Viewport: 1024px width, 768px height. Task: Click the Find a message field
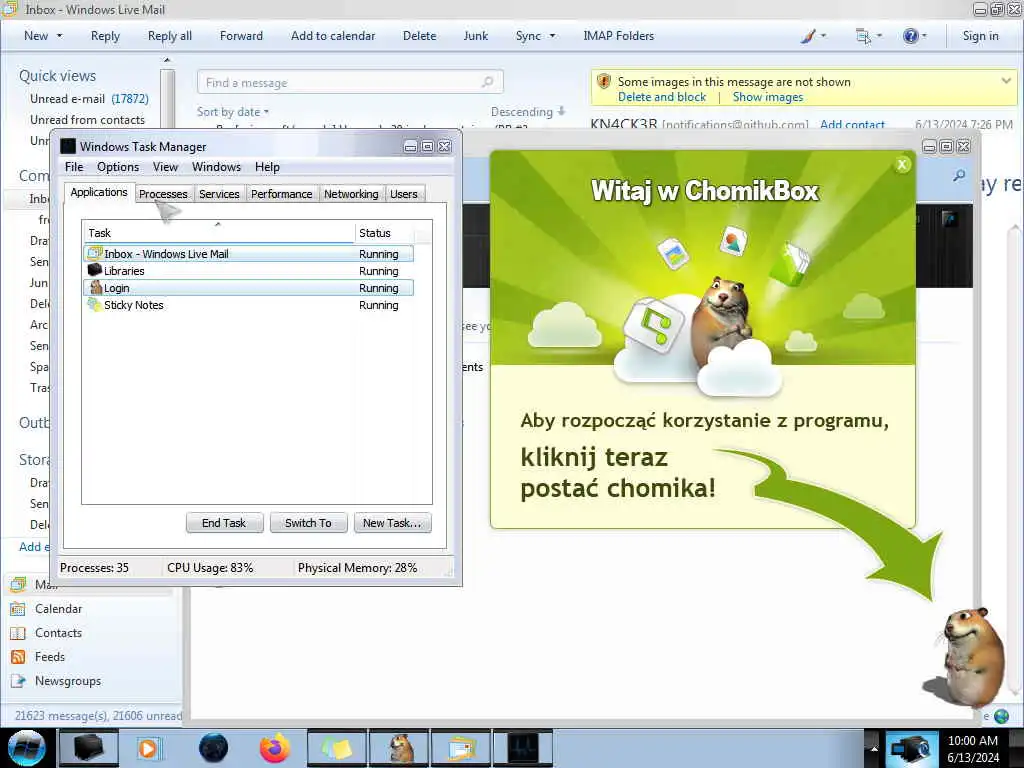point(350,82)
